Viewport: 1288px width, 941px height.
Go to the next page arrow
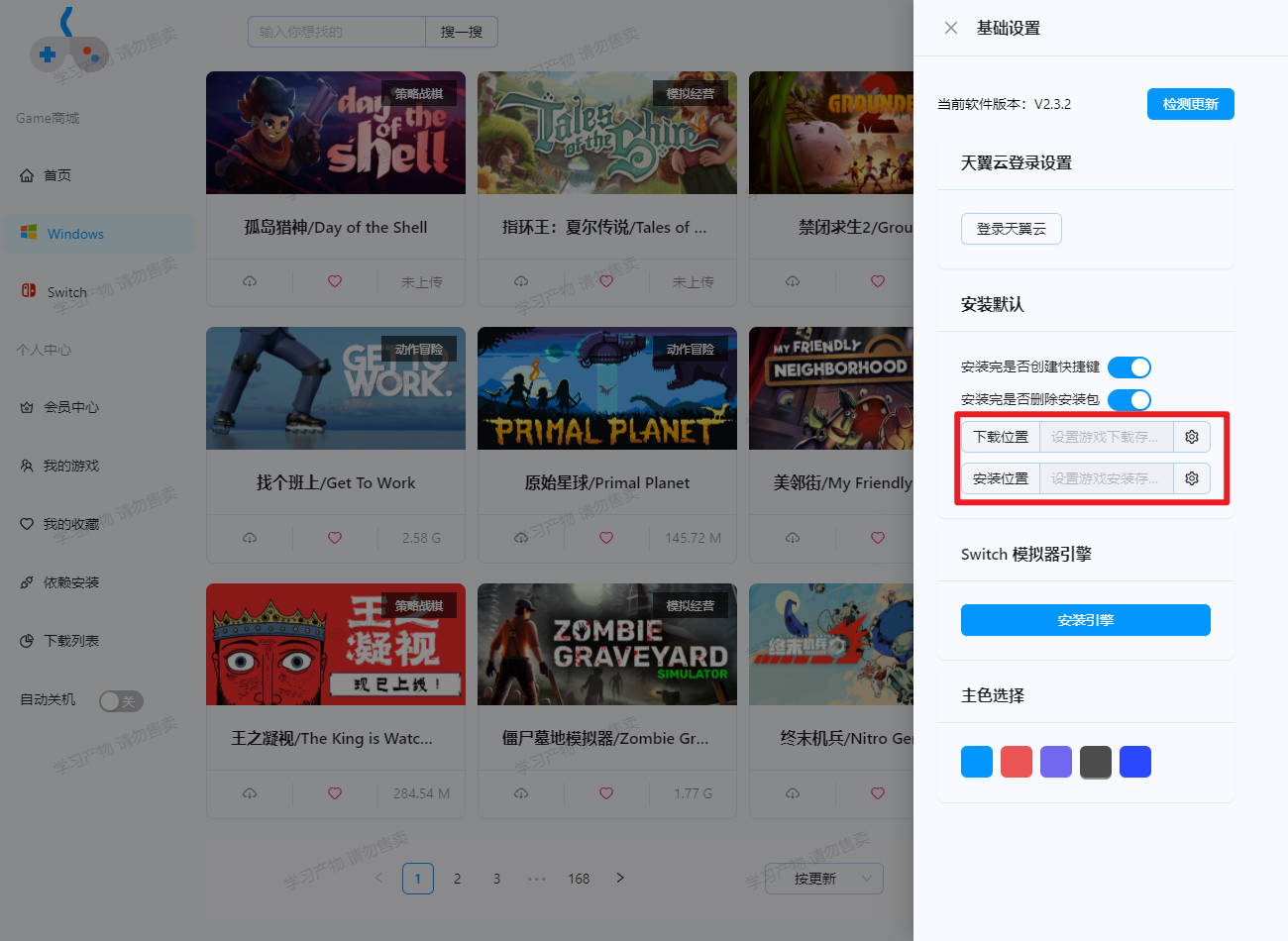click(x=620, y=879)
